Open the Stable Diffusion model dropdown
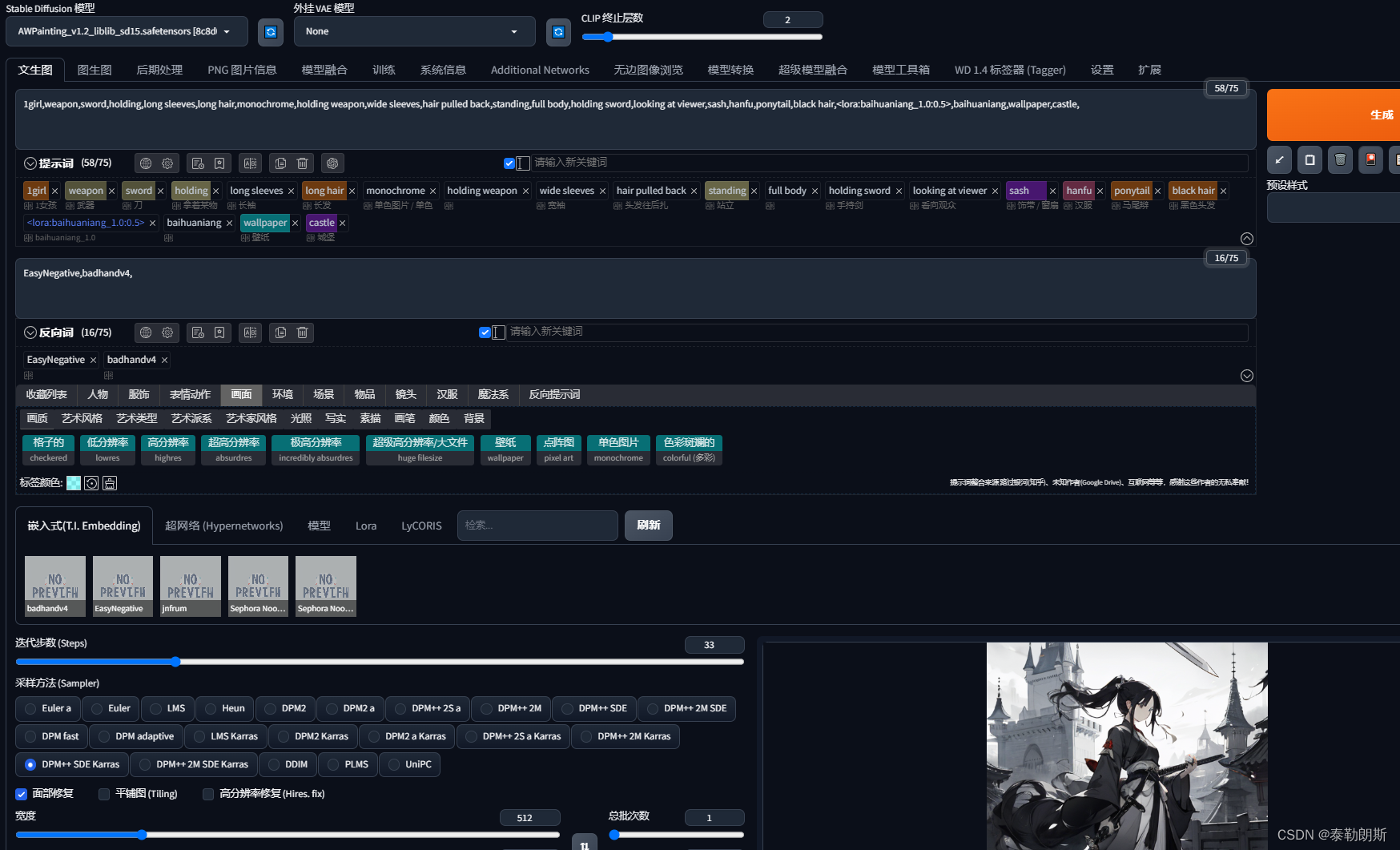This screenshot has height=850, width=1400. coord(126,32)
